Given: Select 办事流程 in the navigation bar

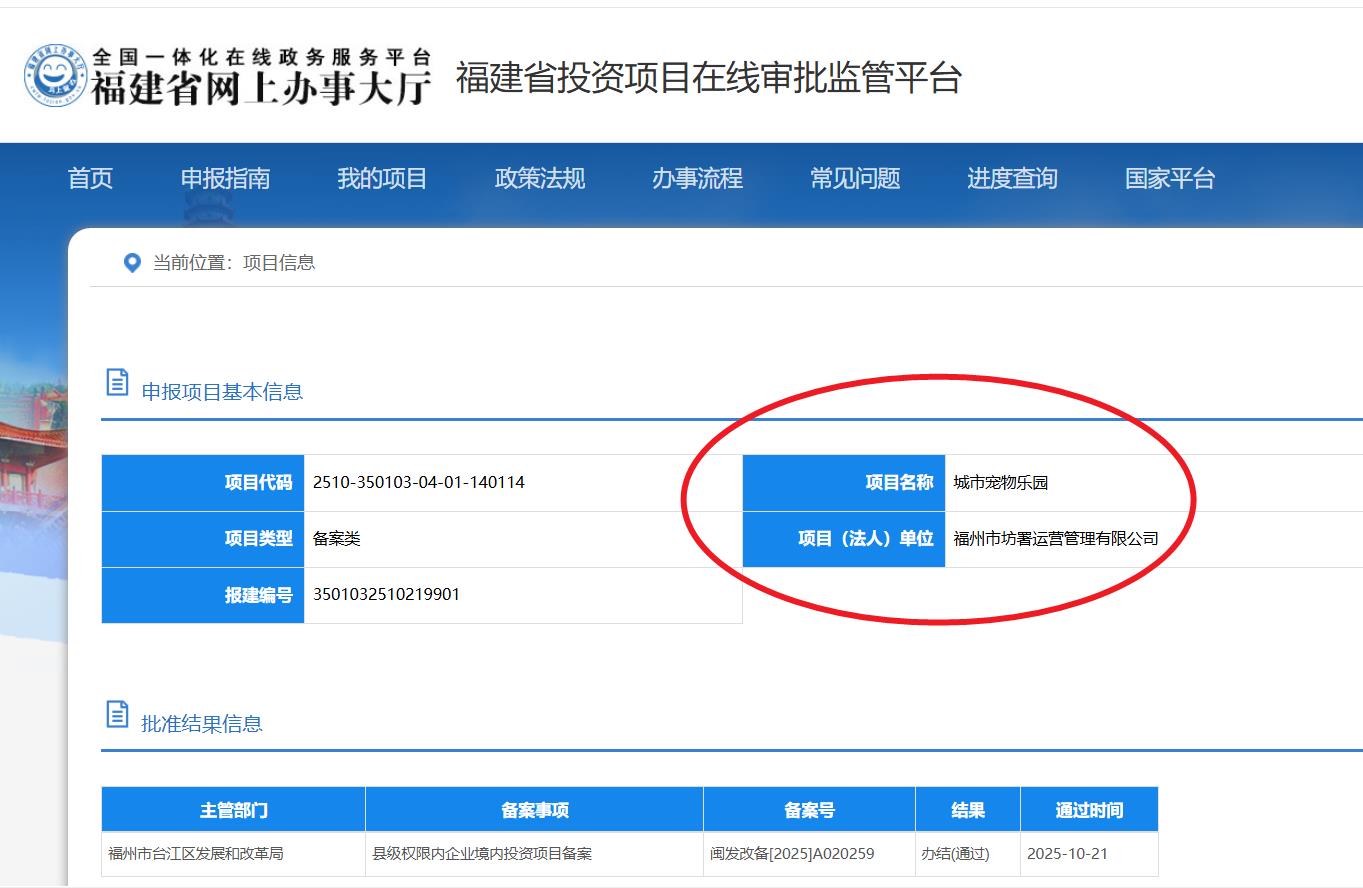Looking at the screenshot, I should point(697,179).
